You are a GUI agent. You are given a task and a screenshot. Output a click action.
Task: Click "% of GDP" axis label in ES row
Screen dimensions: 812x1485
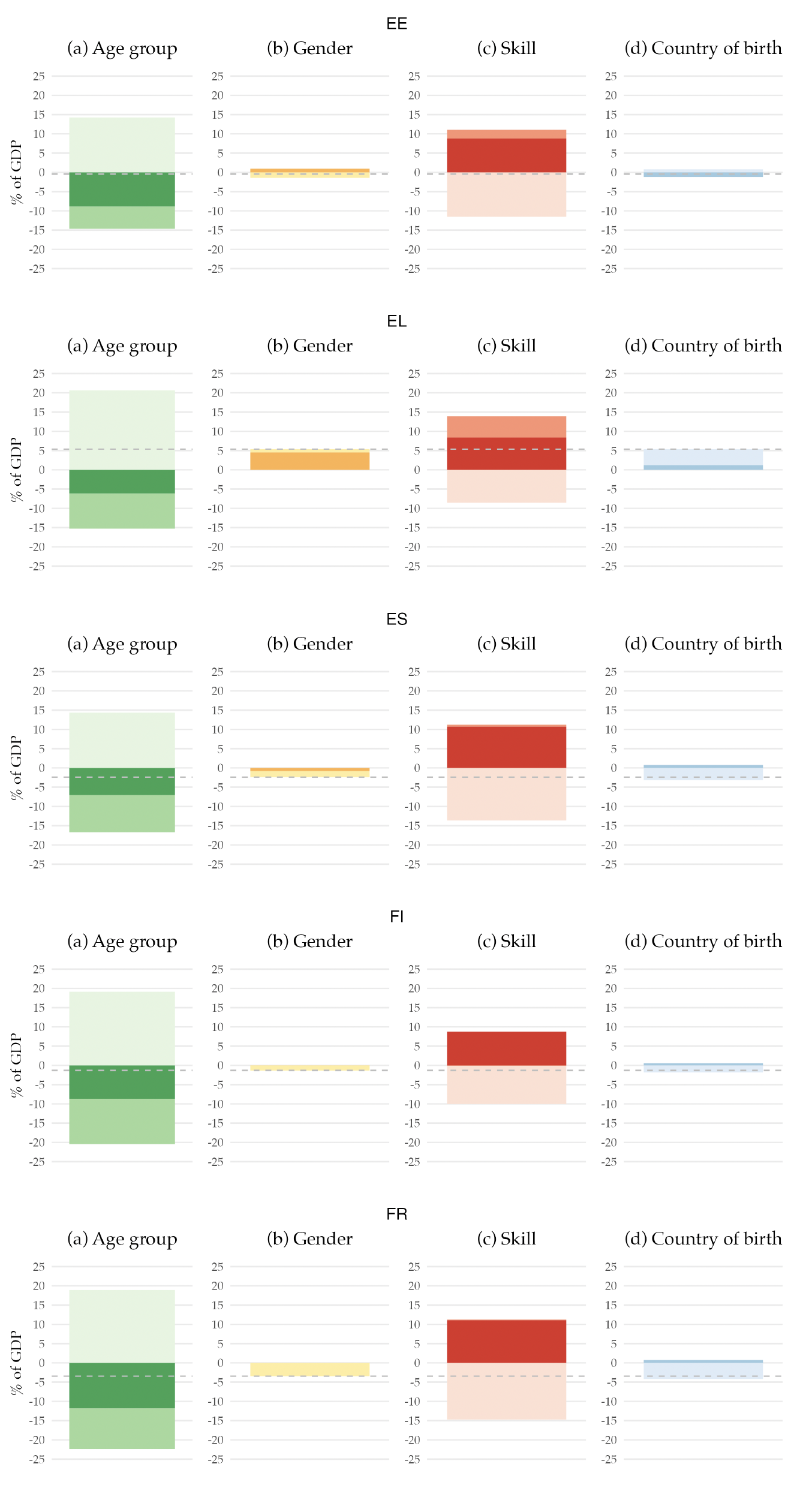pyautogui.click(x=16, y=768)
